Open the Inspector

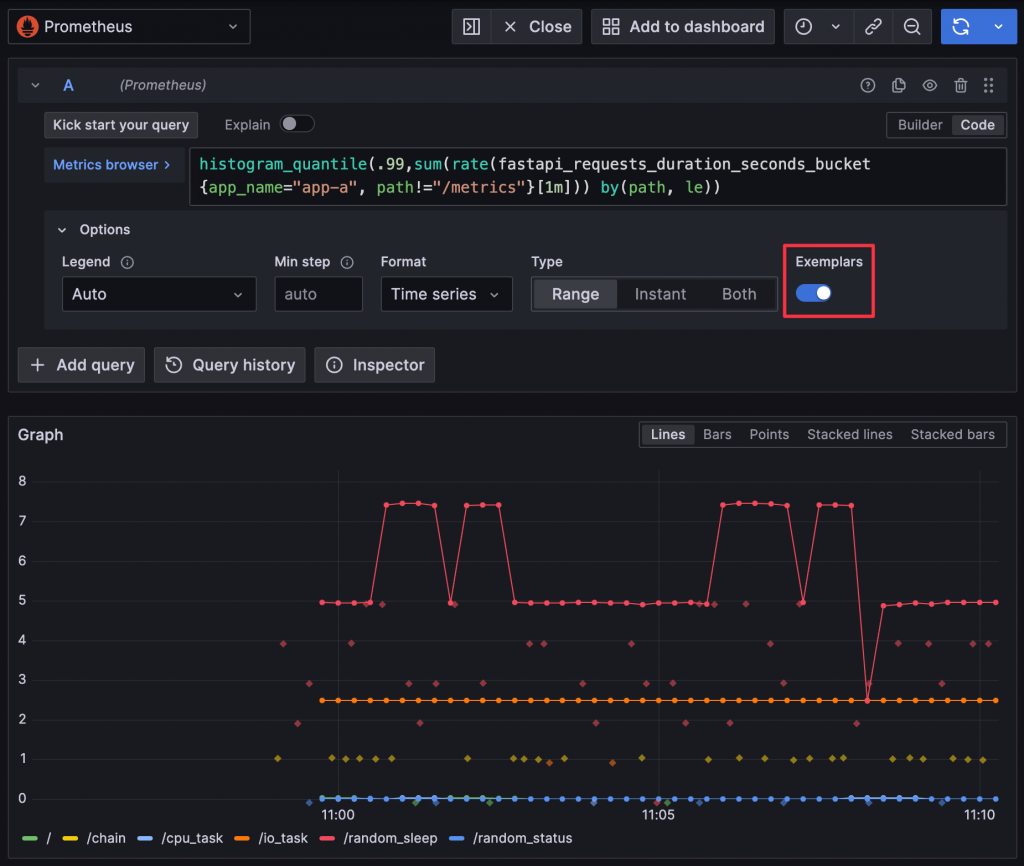pos(374,364)
